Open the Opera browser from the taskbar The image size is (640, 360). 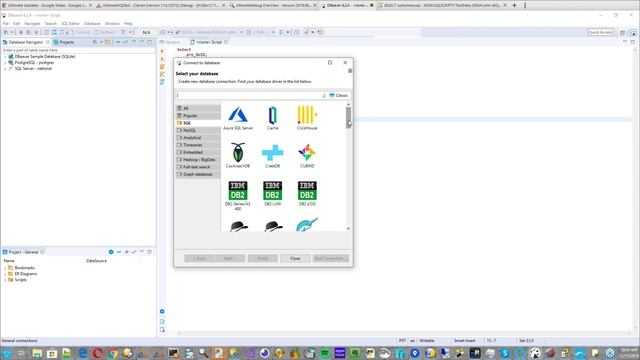pyautogui.click(x=98, y=353)
